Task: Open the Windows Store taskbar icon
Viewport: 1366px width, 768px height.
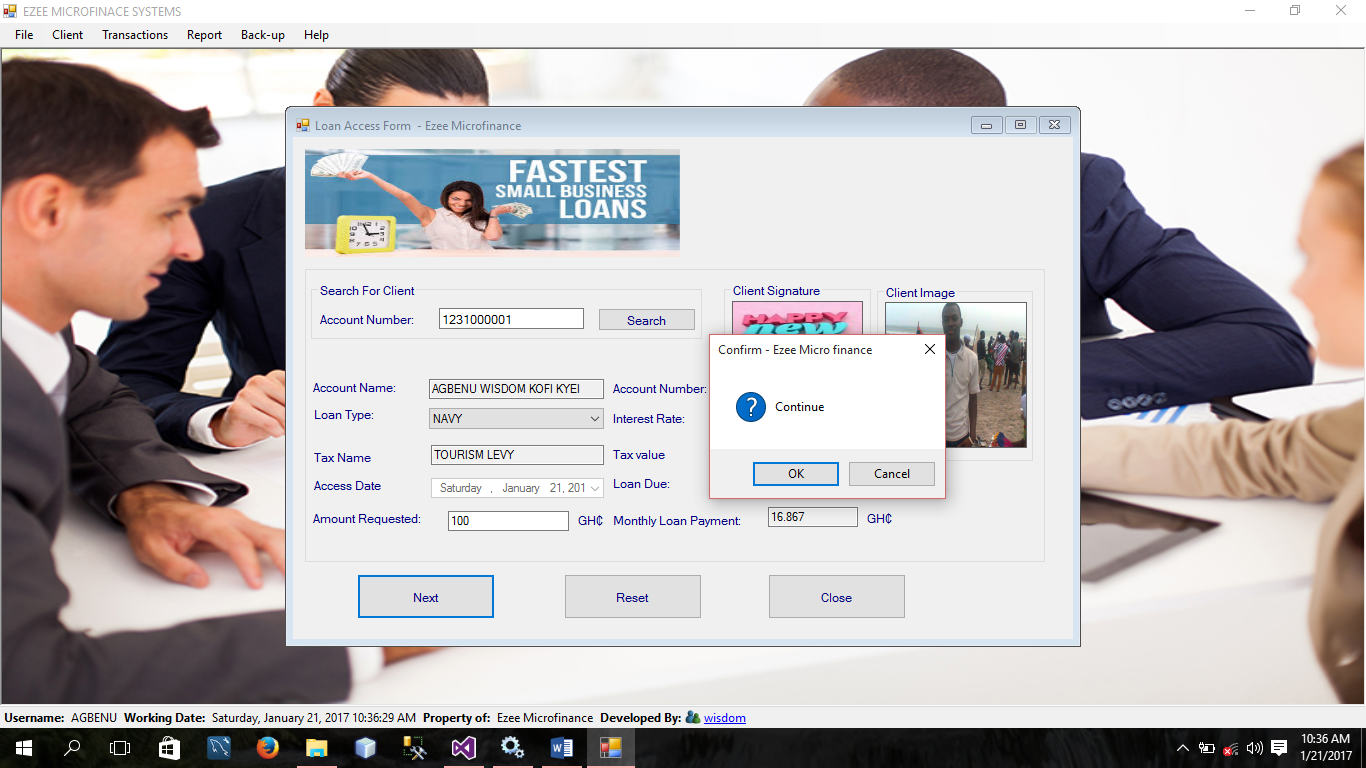Action: click(x=170, y=748)
